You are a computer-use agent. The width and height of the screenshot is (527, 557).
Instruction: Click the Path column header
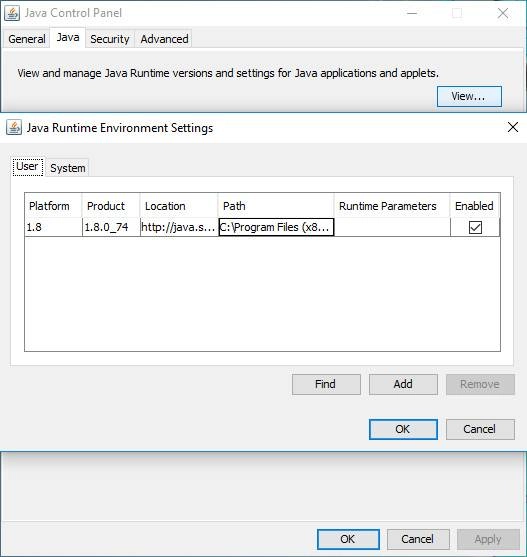[276, 206]
